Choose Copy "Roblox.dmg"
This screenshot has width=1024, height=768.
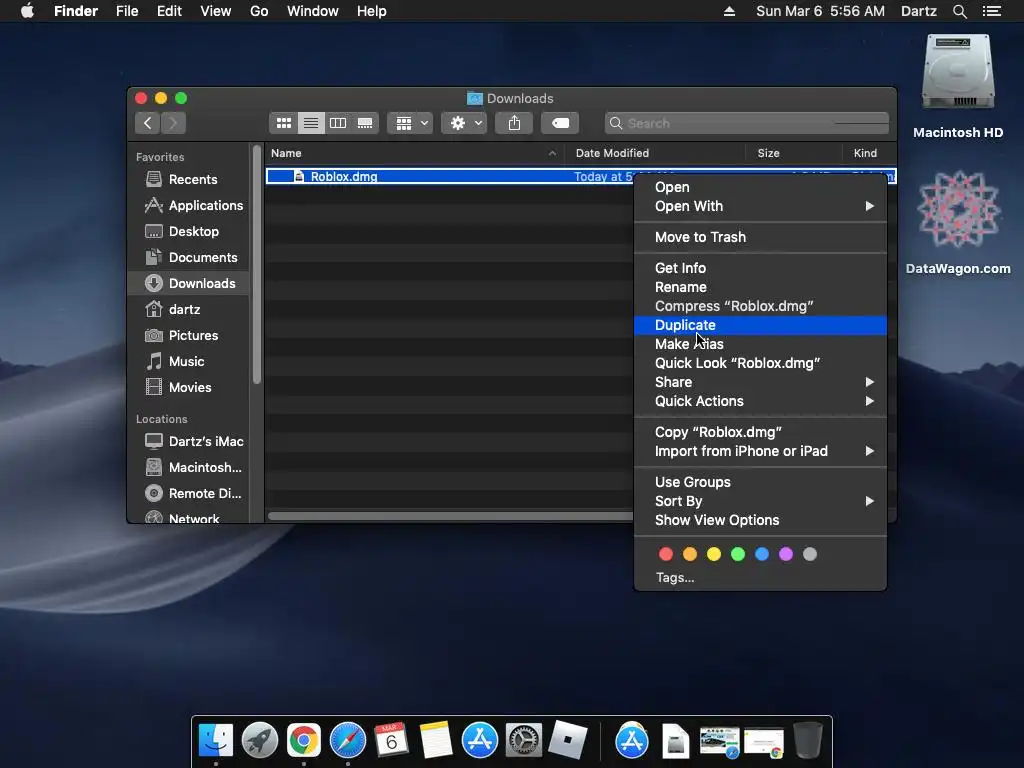pos(760,432)
